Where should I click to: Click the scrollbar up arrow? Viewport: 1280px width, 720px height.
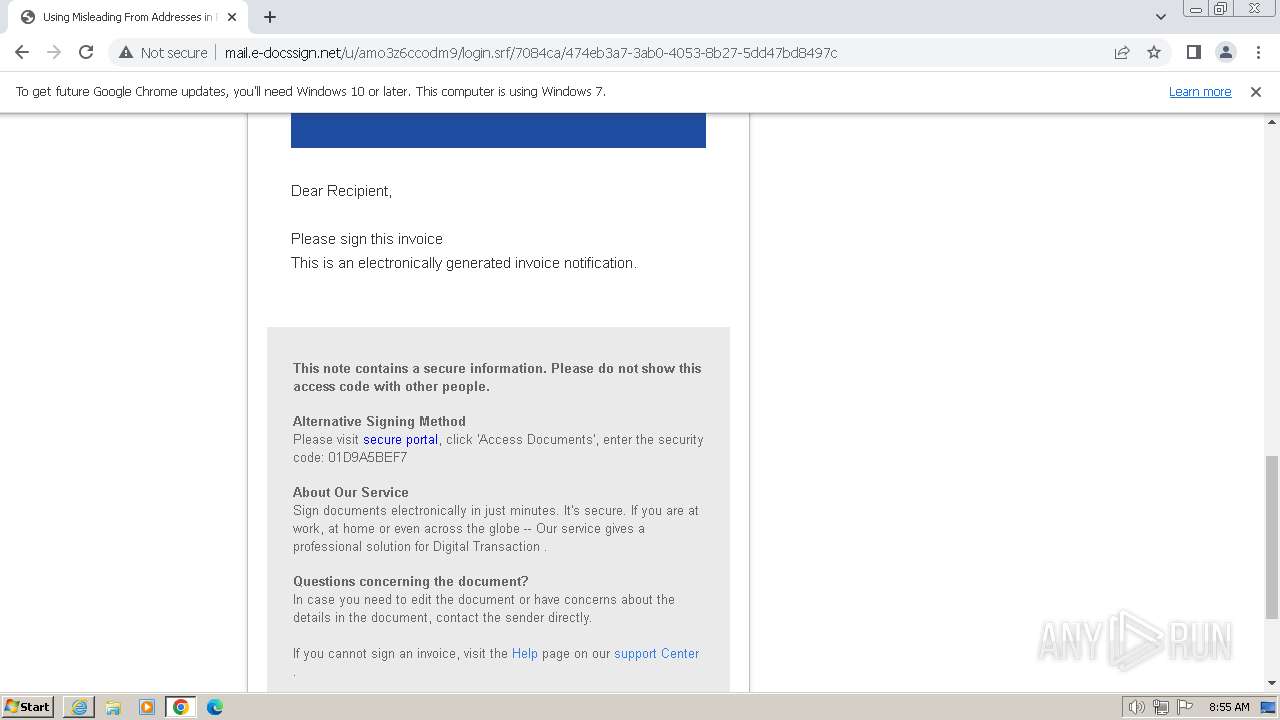(x=1272, y=121)
